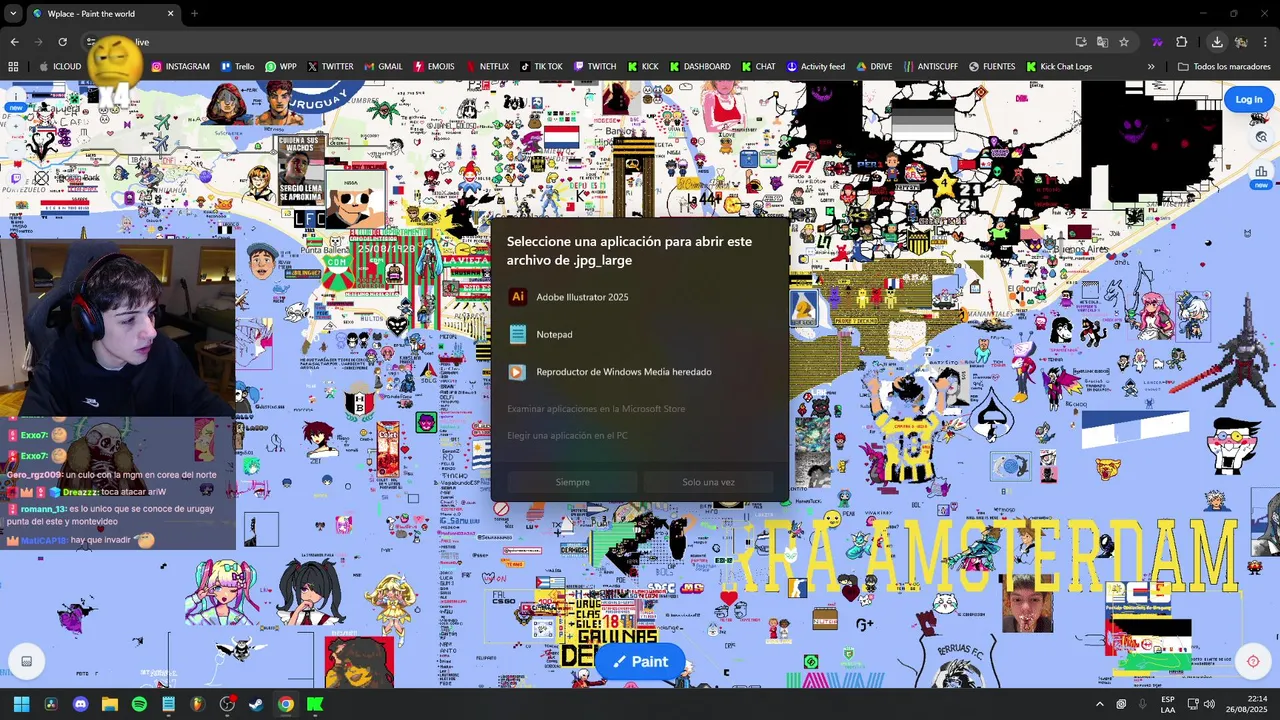Open the apps grid in bookmarks bar
The height and width of the screenshot is (720, 1280).
(x=13, y=67)
